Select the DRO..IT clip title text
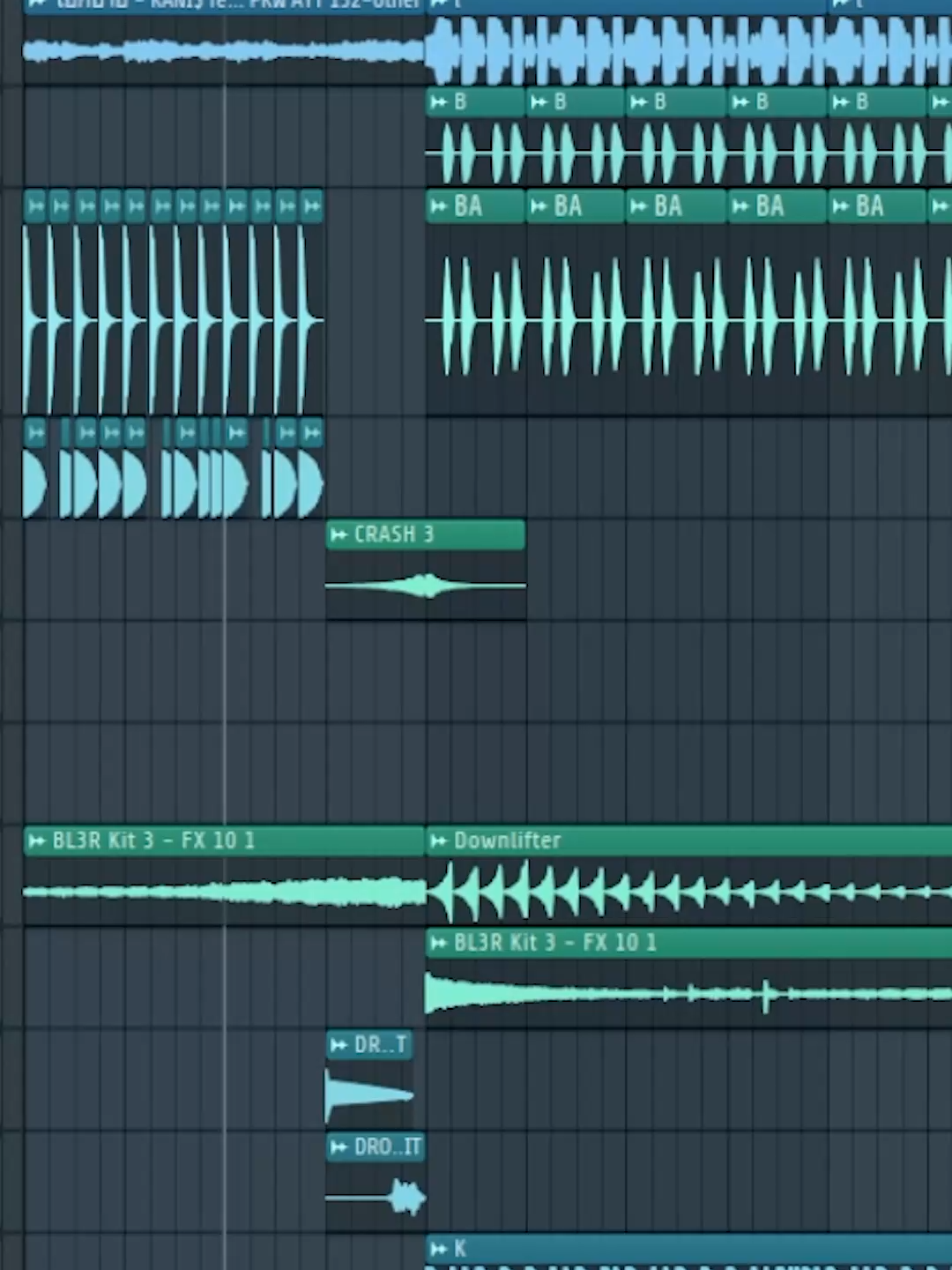Screen dimensions: 952x1270 pyautogui.click(x=388, y=1147)
